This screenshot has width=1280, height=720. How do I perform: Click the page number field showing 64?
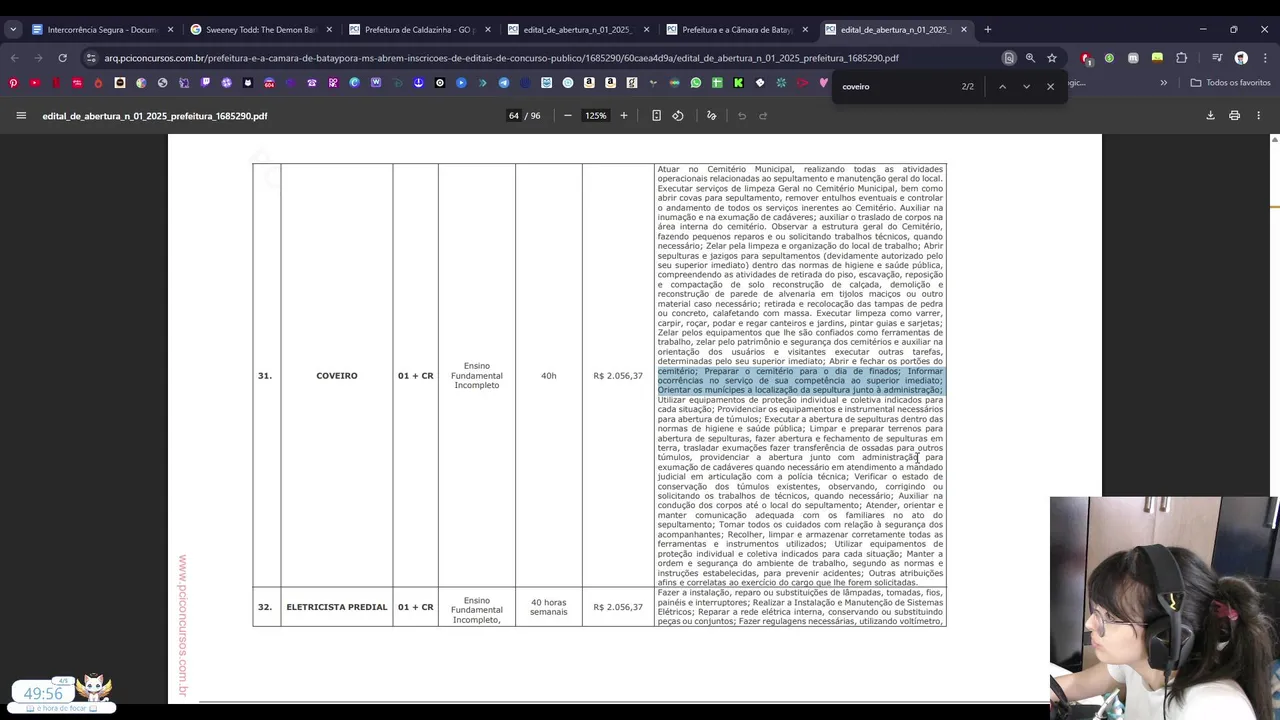514,116
